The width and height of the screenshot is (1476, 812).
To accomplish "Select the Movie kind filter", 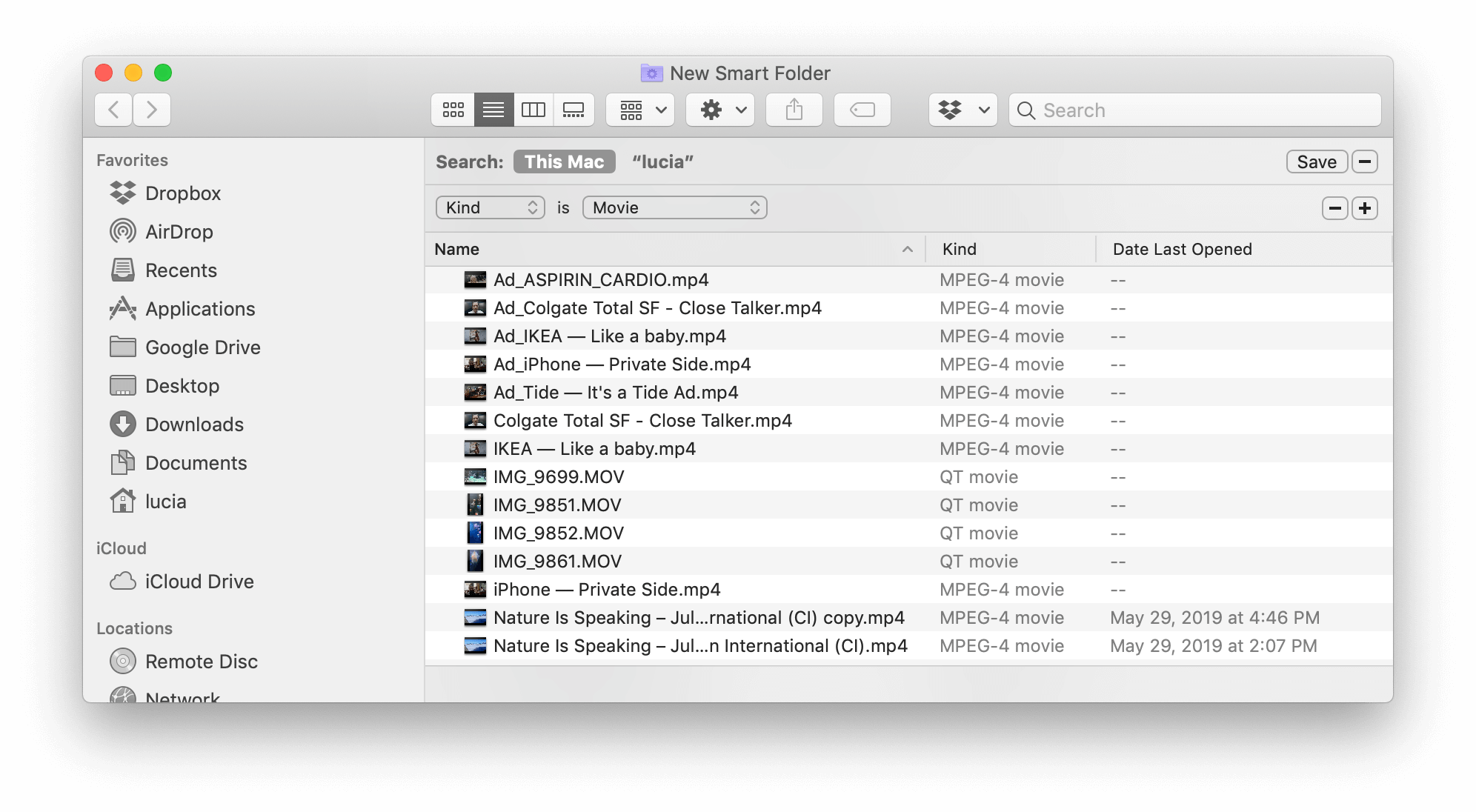I will [x=672, y=207].
